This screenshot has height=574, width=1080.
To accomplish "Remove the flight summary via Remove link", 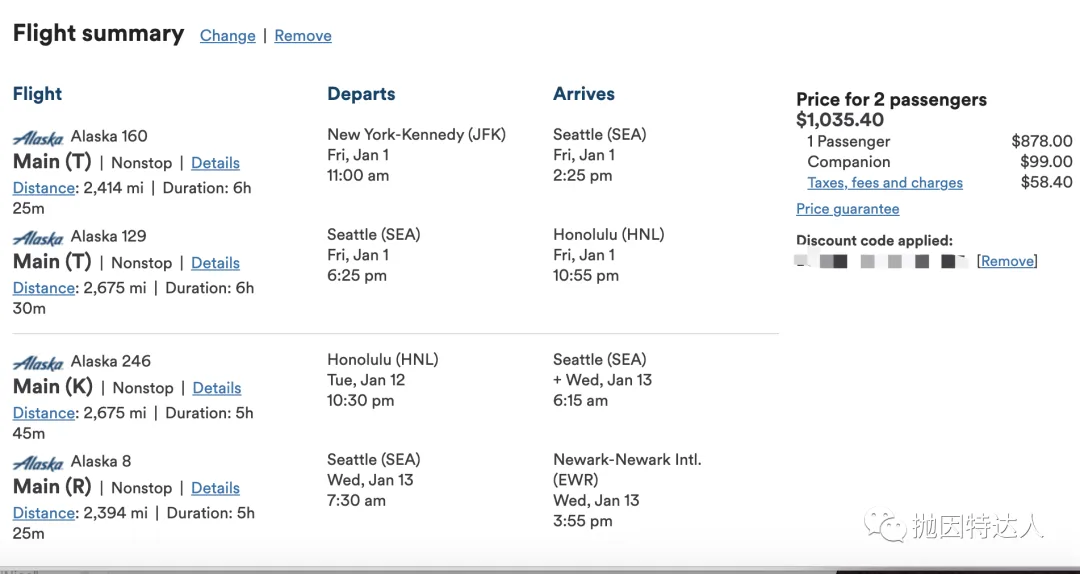I will click(303, 36).
